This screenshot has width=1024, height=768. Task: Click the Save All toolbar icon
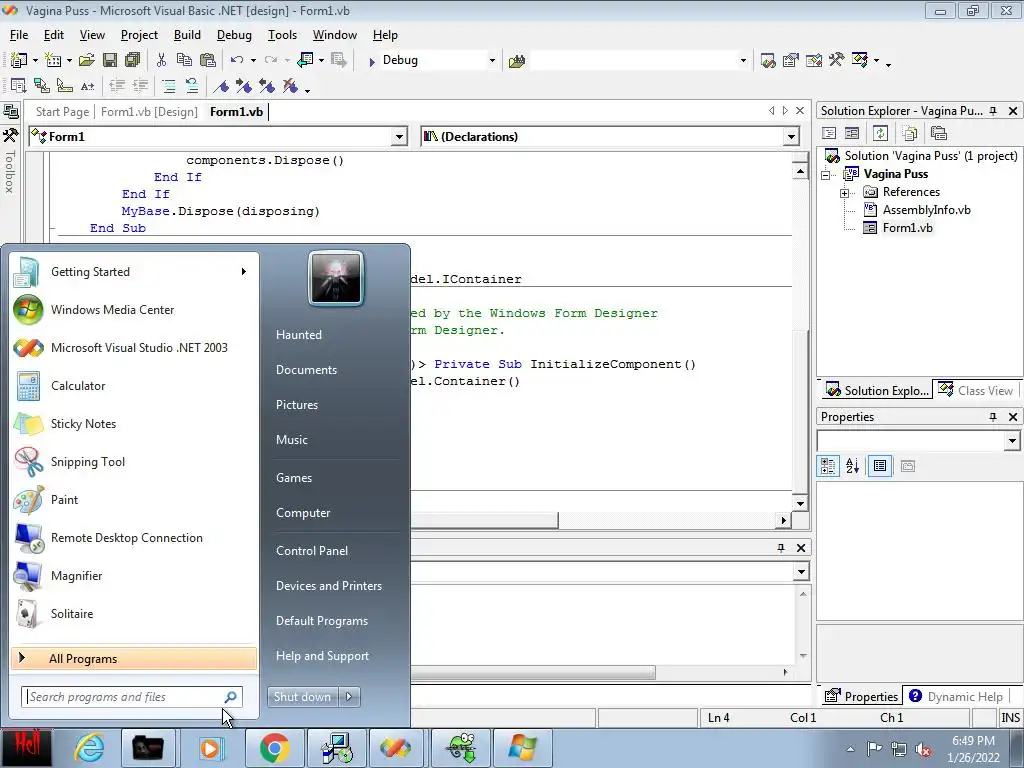point(131,61)
